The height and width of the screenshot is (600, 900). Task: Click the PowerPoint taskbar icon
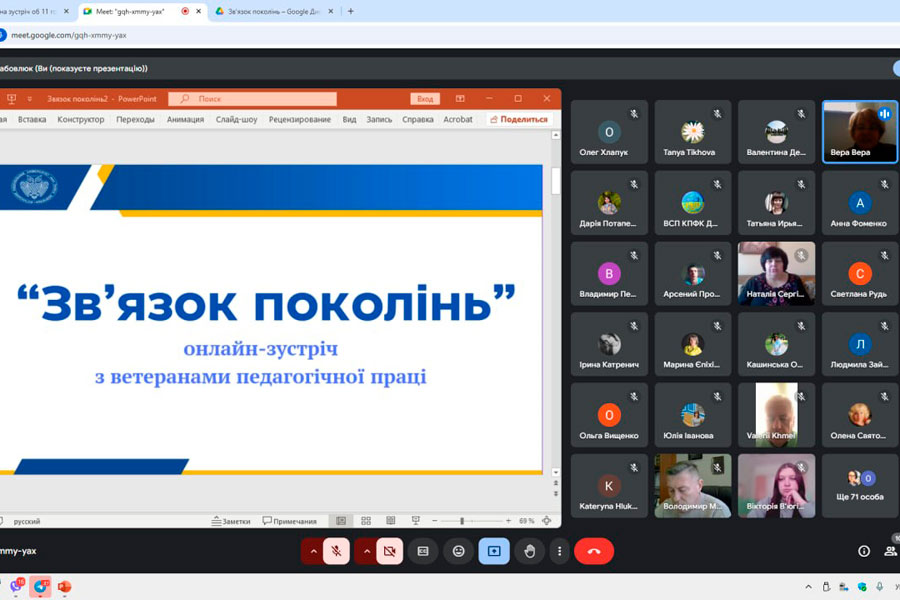64,586
